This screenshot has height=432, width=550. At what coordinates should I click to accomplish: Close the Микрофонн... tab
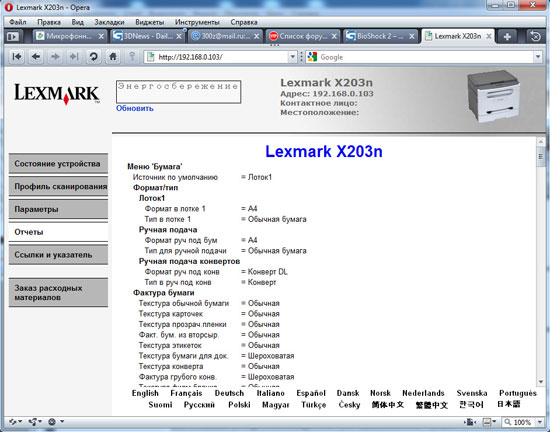(x=101, y=36)
